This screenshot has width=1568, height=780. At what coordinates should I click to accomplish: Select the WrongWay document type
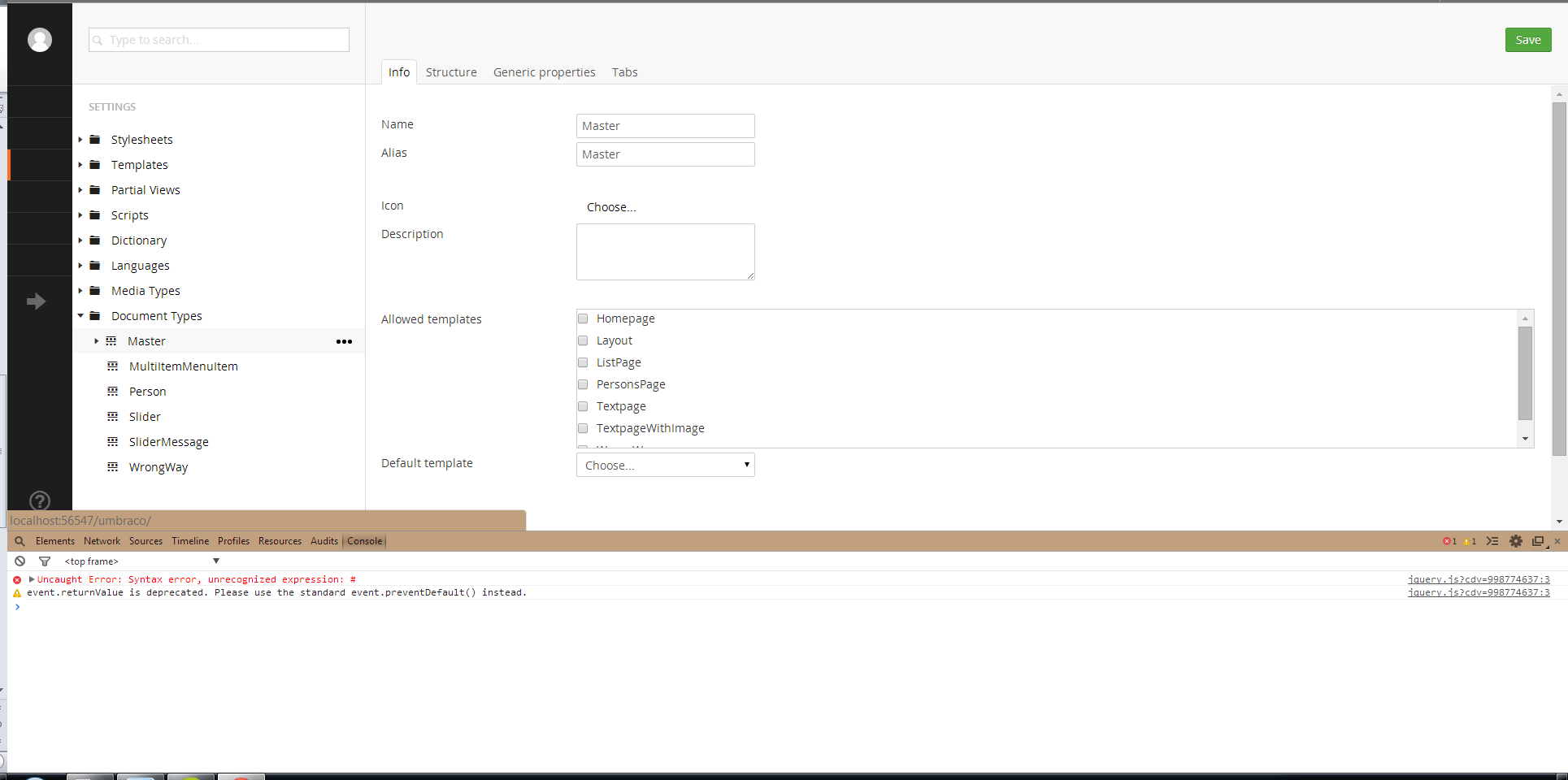(159, 467)
